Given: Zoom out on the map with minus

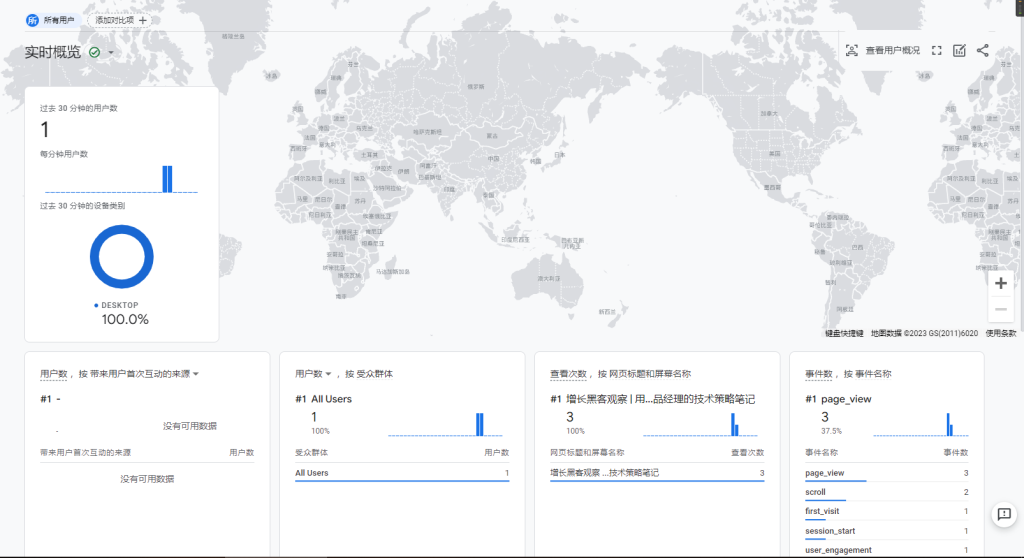Looking at the screenshot, I should tap(1001, 309).
